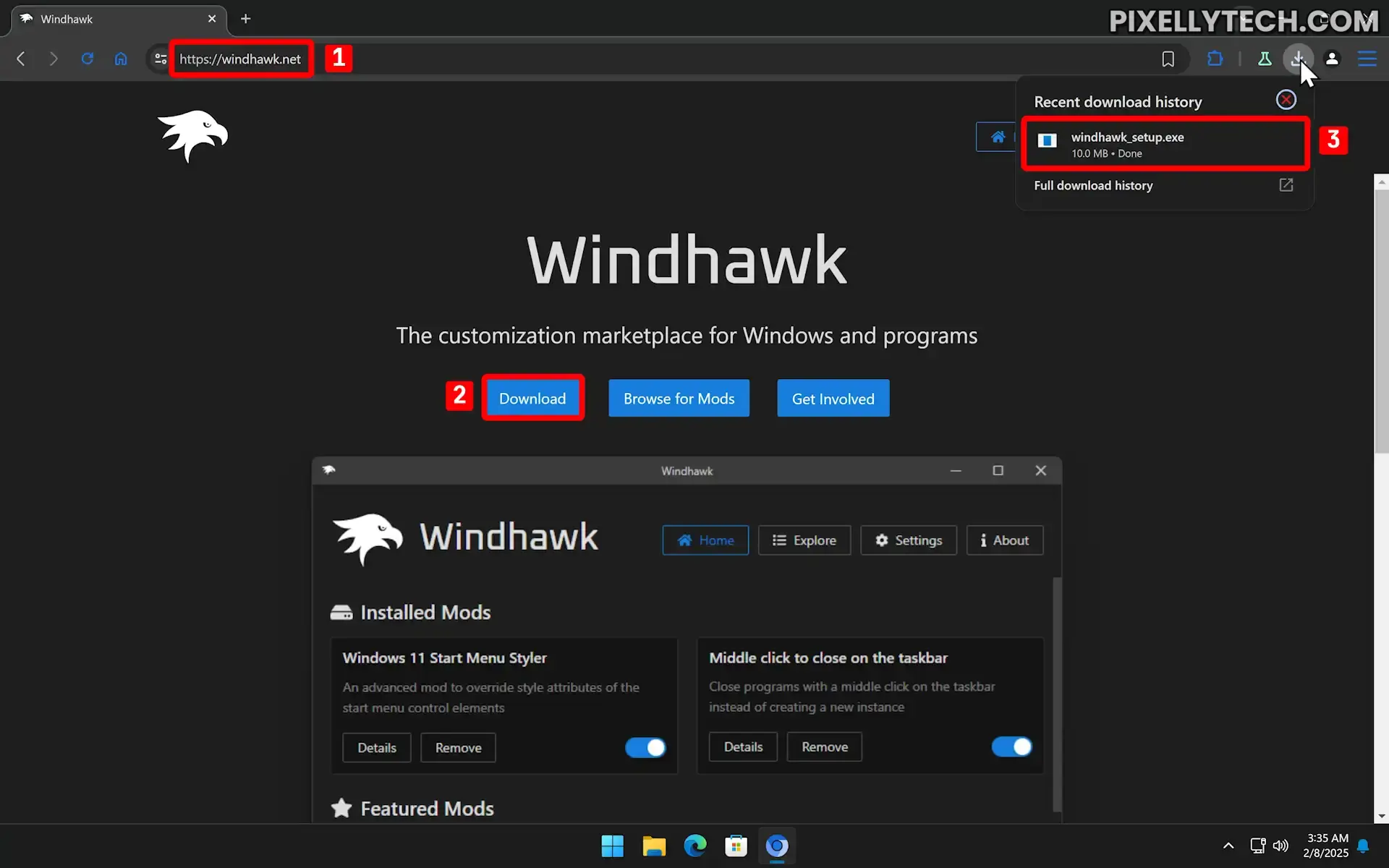View site information icon in address bar
1389x868 pixels.
point(161,59)
